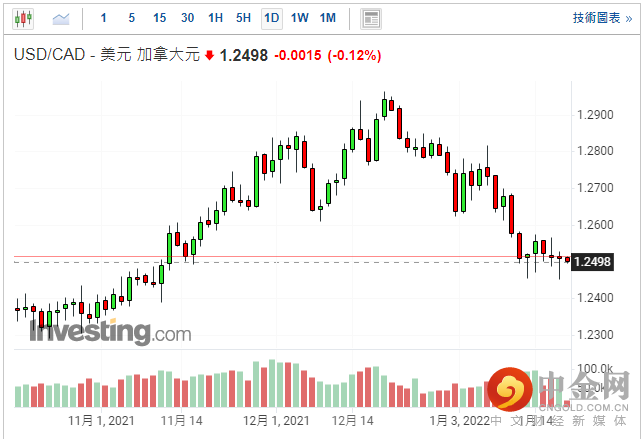Viewport: 644px width, 439px height.
Task: Select the 1 minute timeframe
Action: coord(104,18)
